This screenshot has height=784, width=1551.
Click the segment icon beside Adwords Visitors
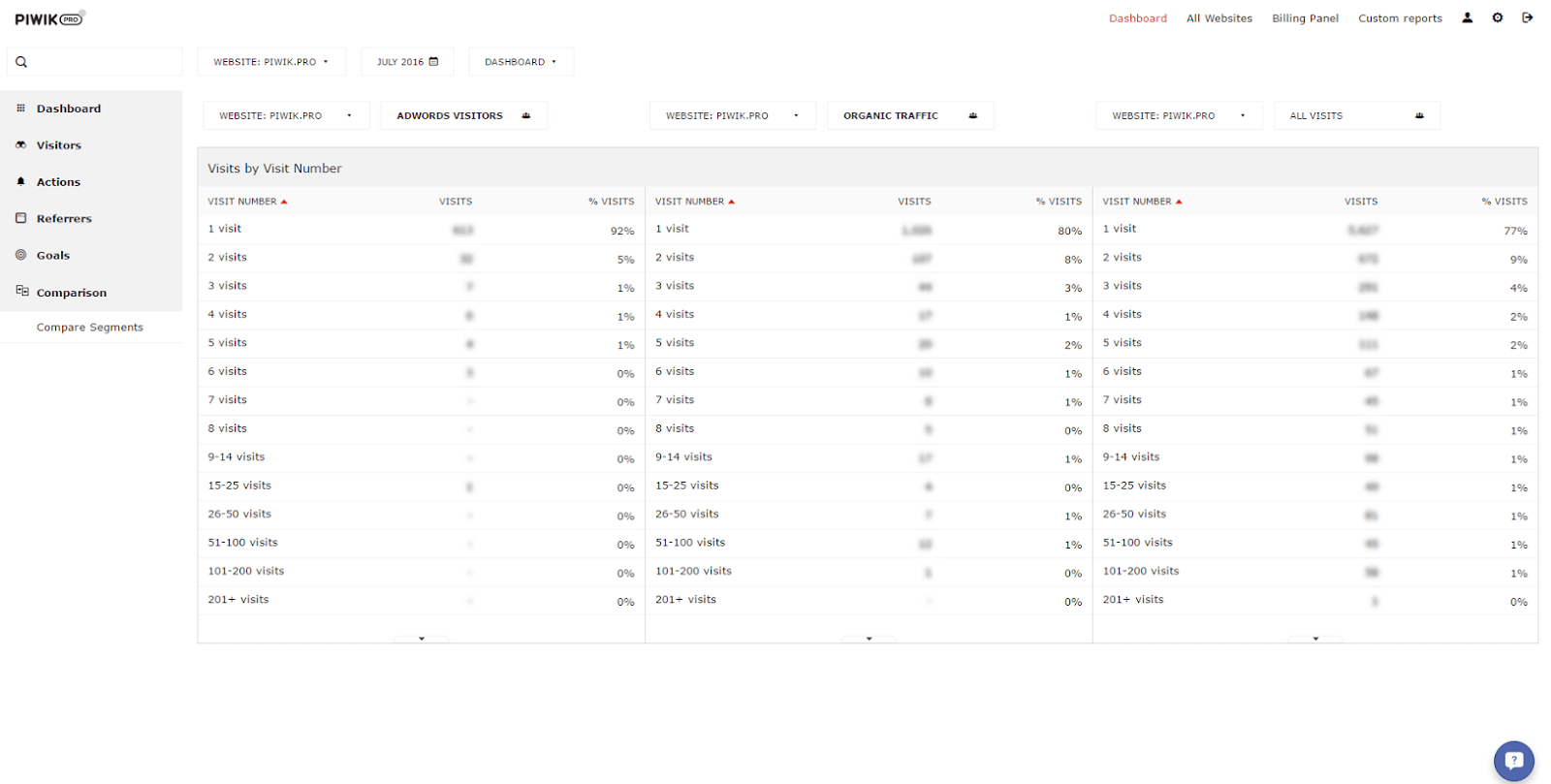(526, 115)
